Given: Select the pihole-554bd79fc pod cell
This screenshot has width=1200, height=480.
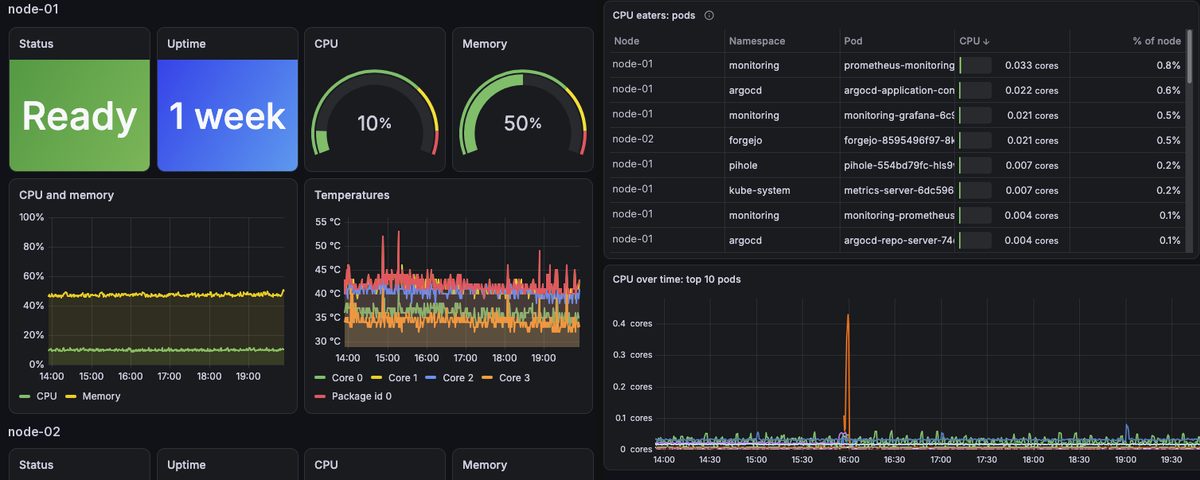Looking at the screenshot, I should click(x=898, y=165).
